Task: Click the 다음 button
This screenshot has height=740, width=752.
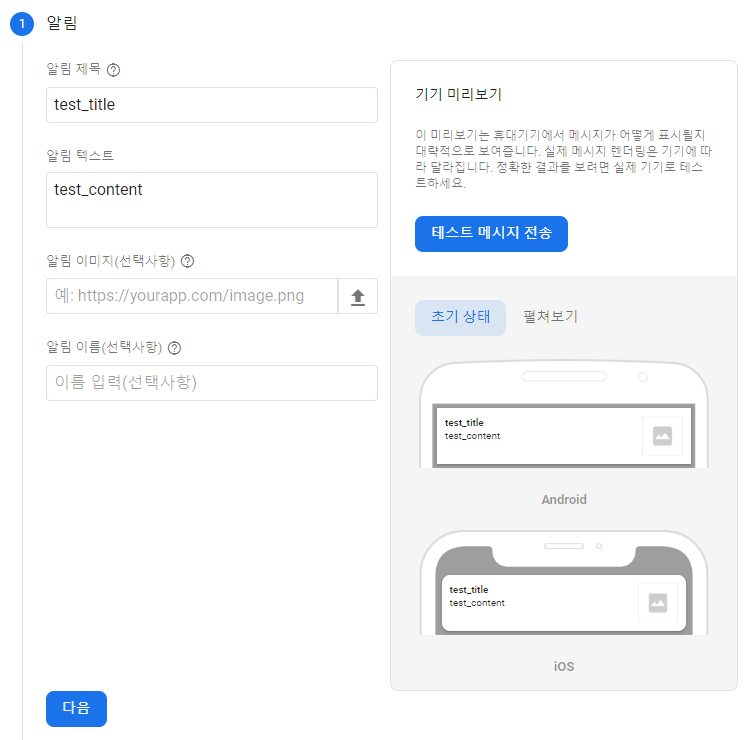Action: tap(76, 708)
